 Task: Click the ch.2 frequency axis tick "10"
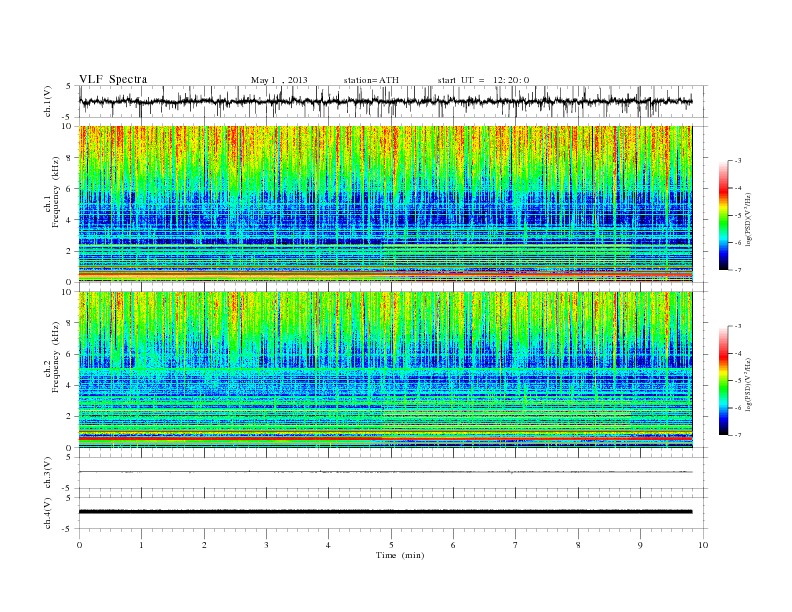tap(68, 292)
